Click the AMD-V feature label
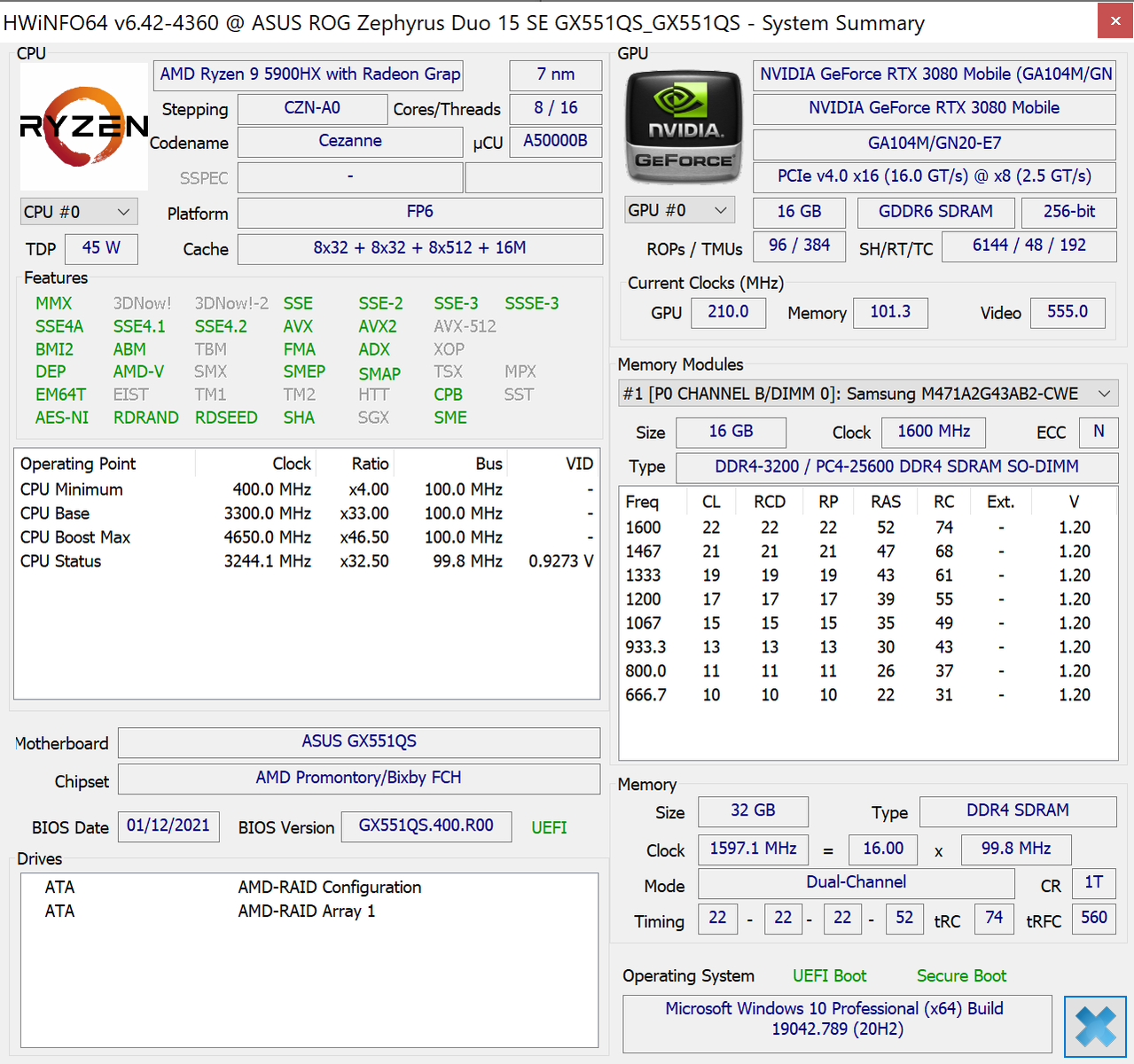Viewport: 1134px width, 1064px height. [x=138, y=372]
